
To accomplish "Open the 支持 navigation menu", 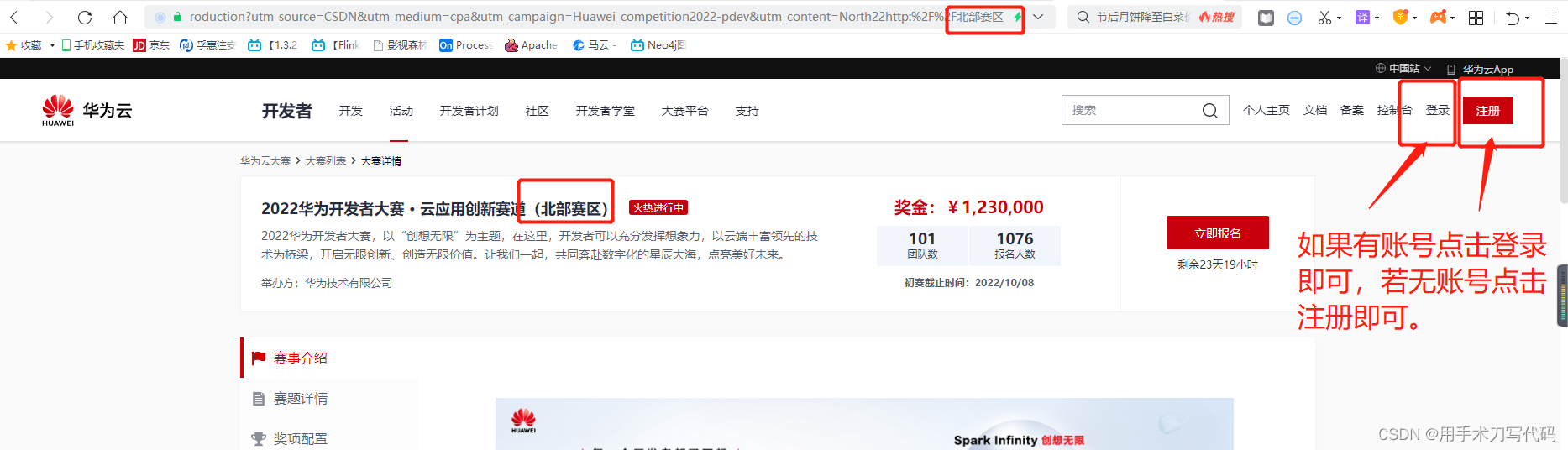I will point(747,111).
